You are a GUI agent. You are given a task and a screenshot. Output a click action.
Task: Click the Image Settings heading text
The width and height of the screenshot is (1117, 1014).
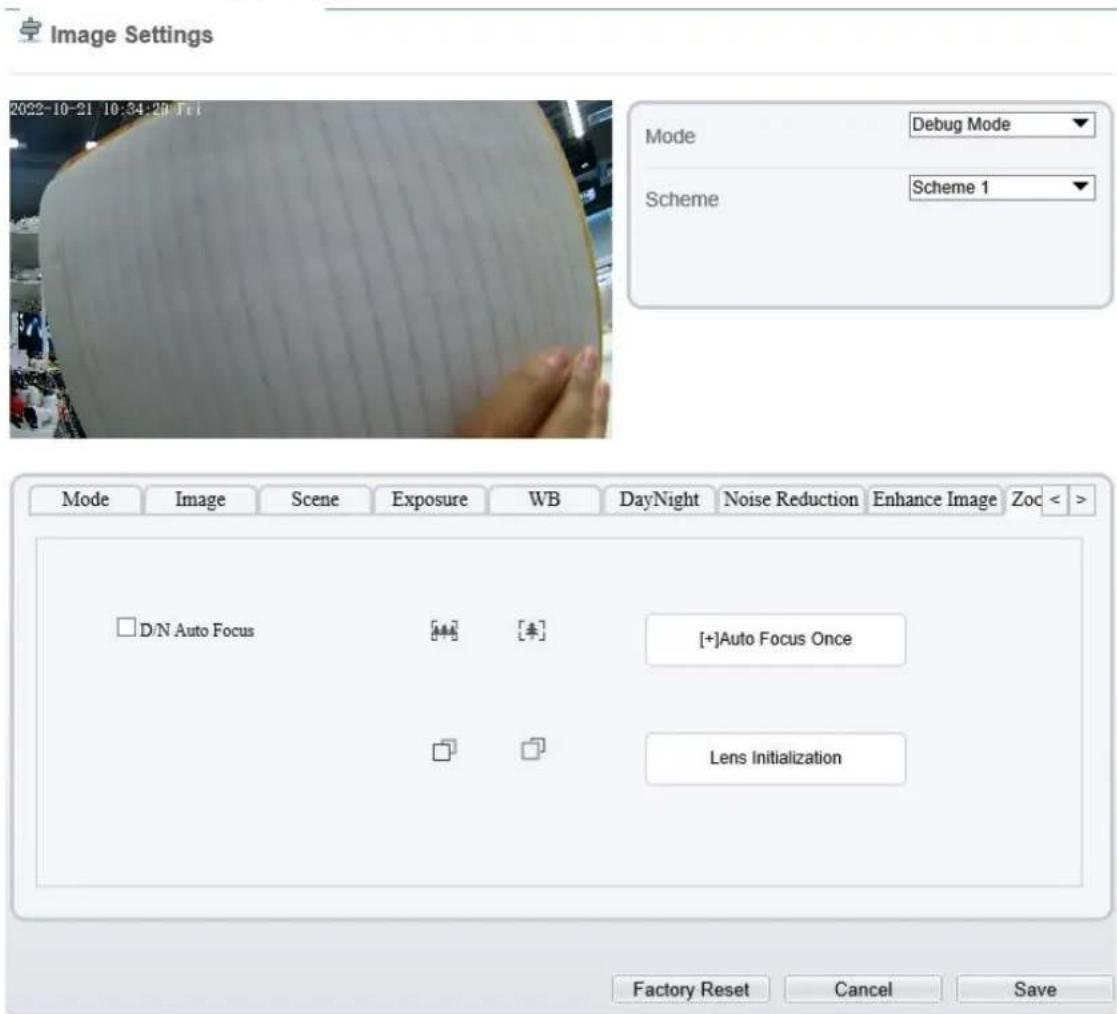[x=132, y=35]
